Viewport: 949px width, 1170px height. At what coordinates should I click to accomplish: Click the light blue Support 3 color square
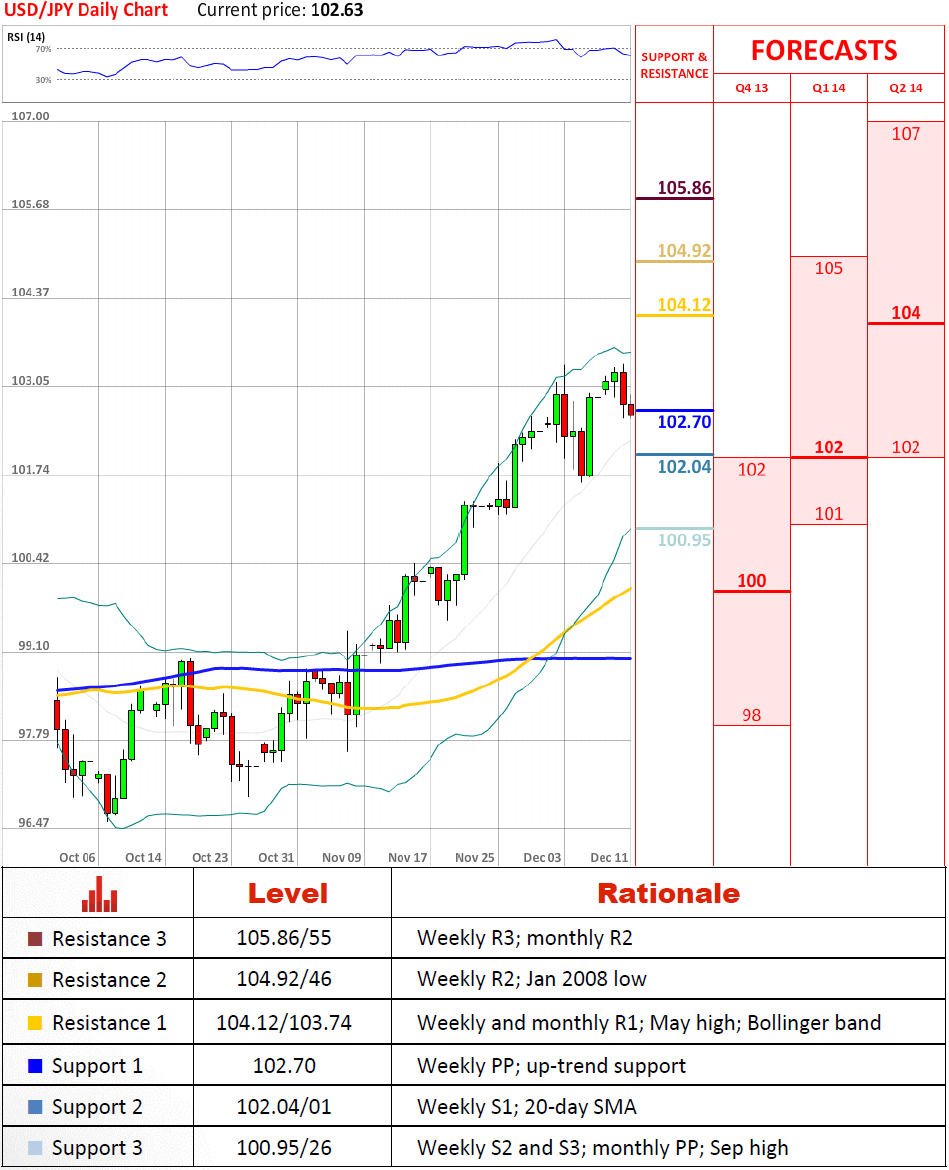[x=36, y=1148]
